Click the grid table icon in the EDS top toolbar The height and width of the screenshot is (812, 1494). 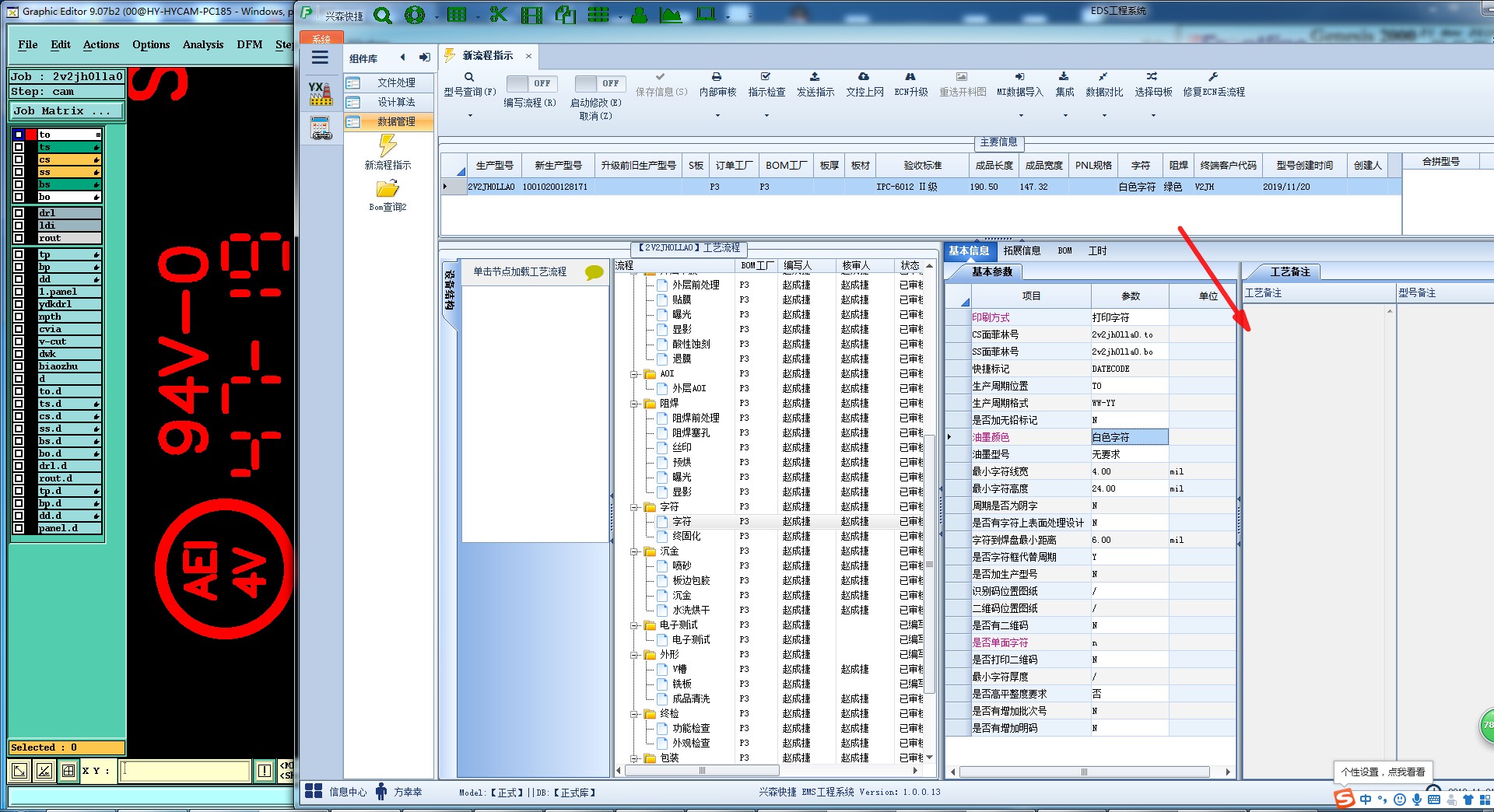(457, 14)
